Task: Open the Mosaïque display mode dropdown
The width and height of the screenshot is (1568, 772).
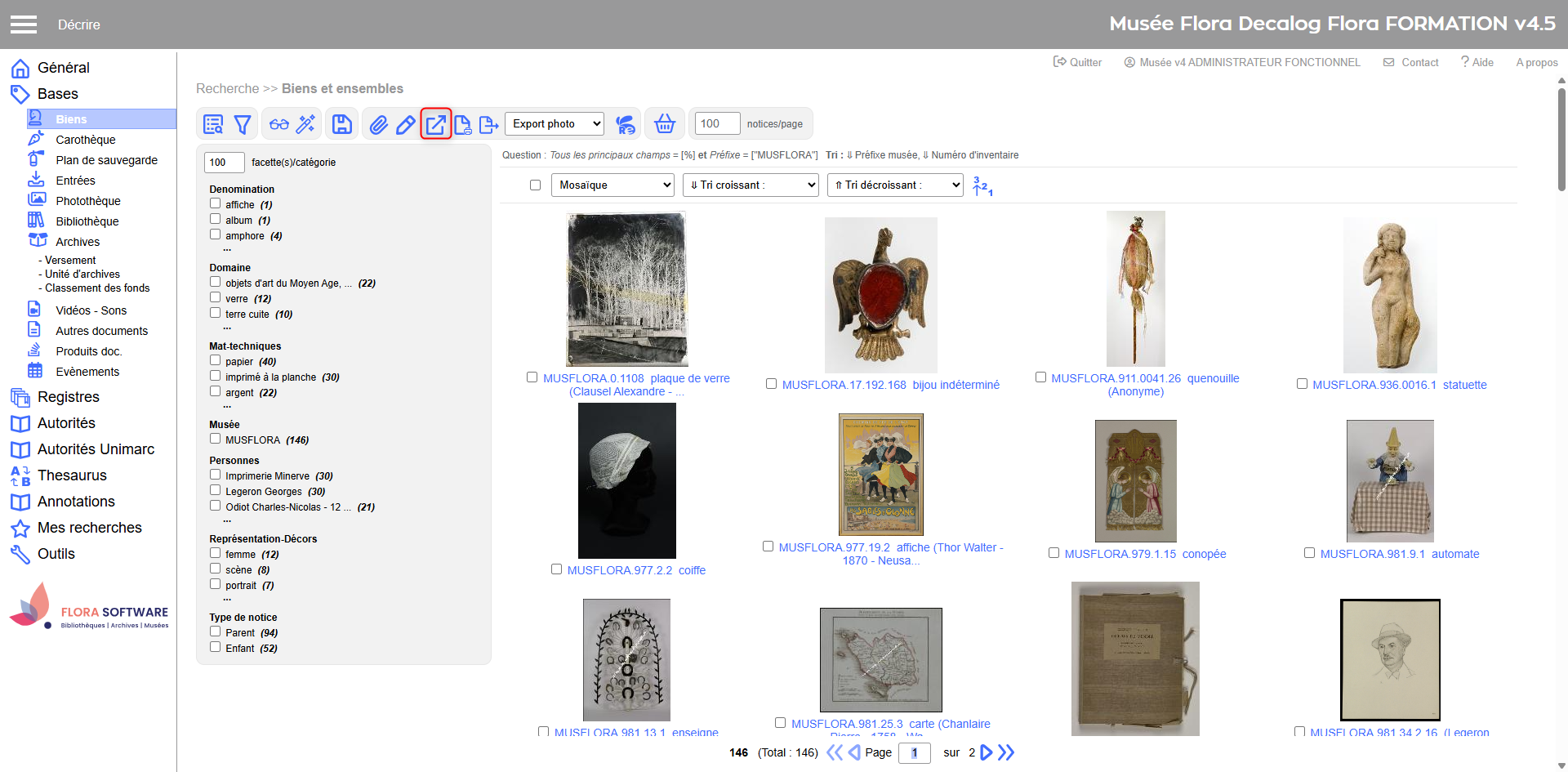Action: (x=612, y=185)
